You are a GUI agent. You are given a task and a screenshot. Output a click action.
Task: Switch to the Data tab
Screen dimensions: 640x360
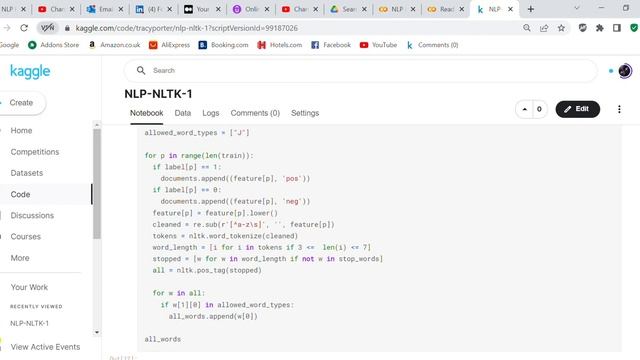coord(182,113)
